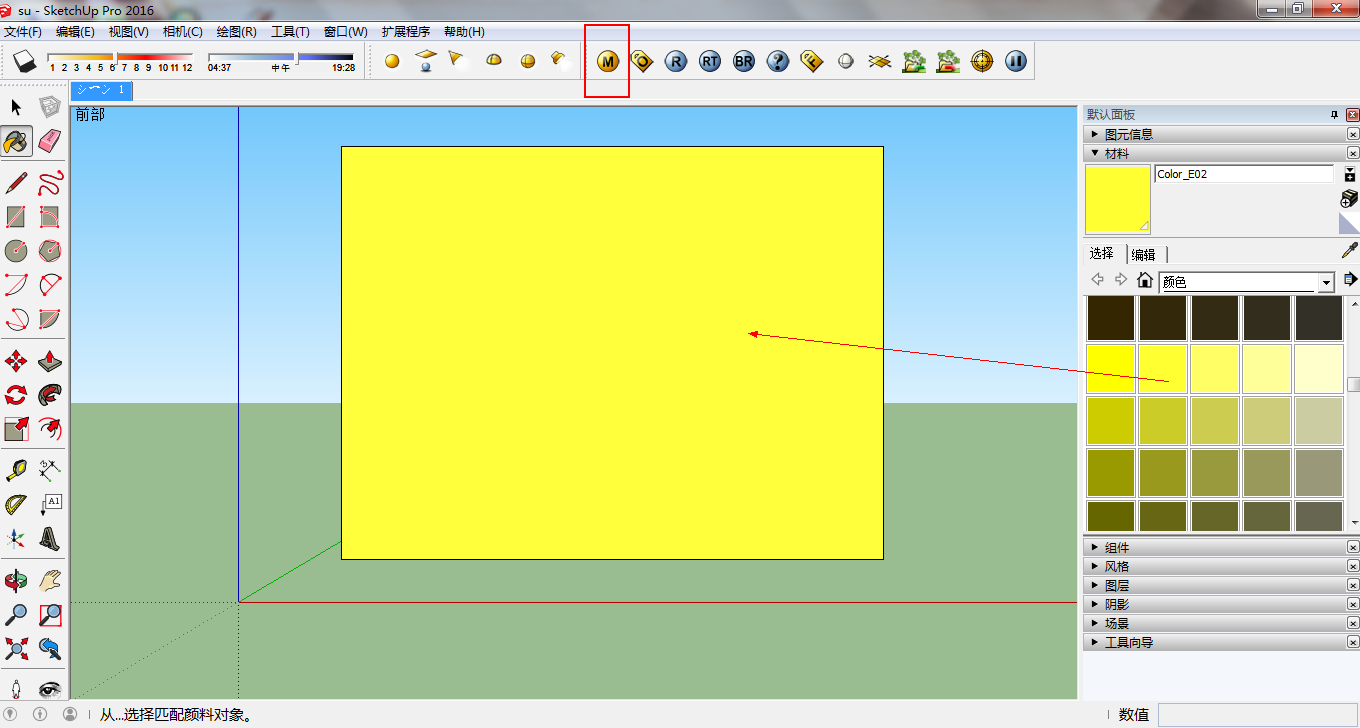Open the 文件(F) menu
This screenshot has height=728, width=1360.
(x=23, y=32)
